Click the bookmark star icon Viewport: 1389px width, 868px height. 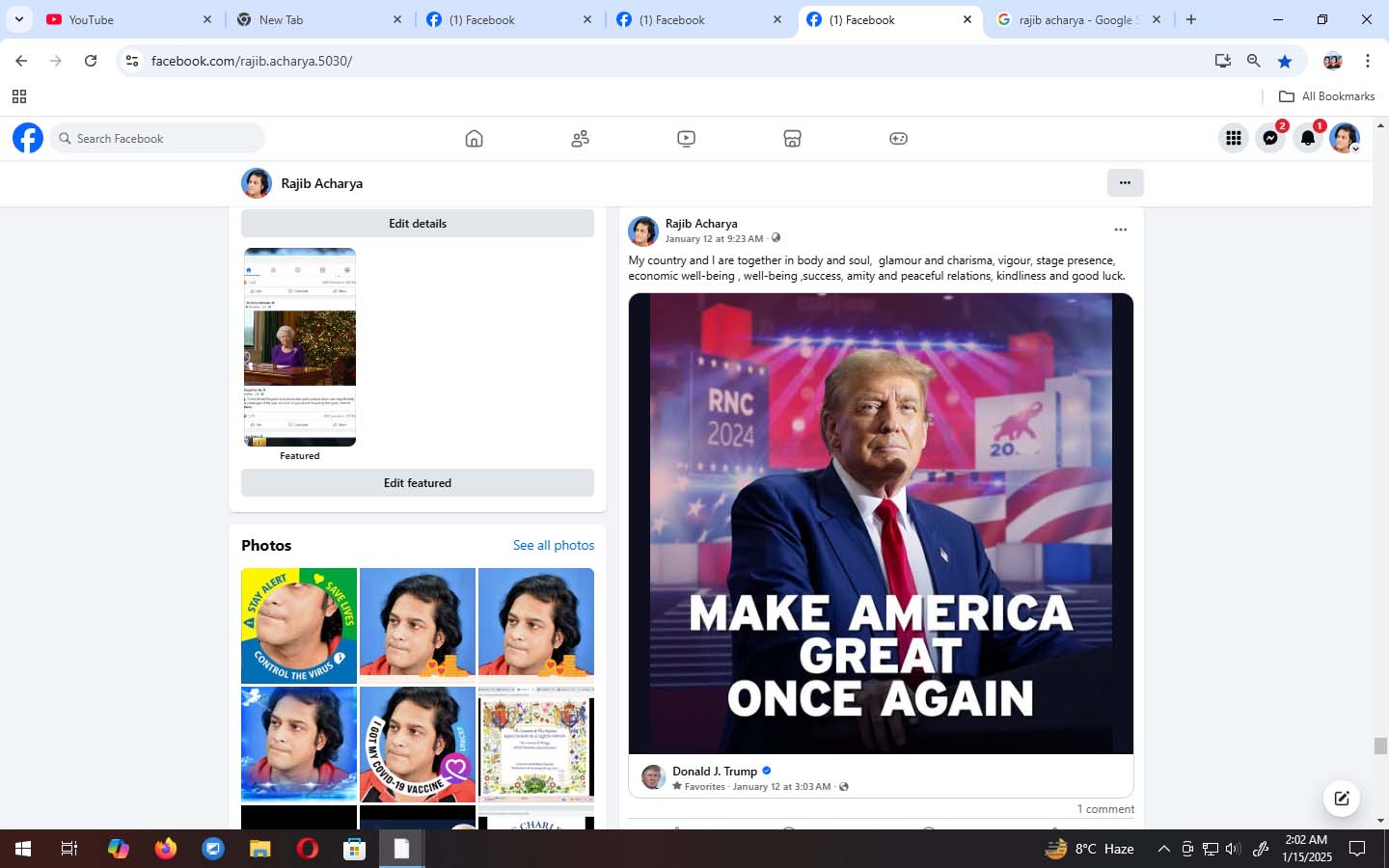[x=1285, y=61]
